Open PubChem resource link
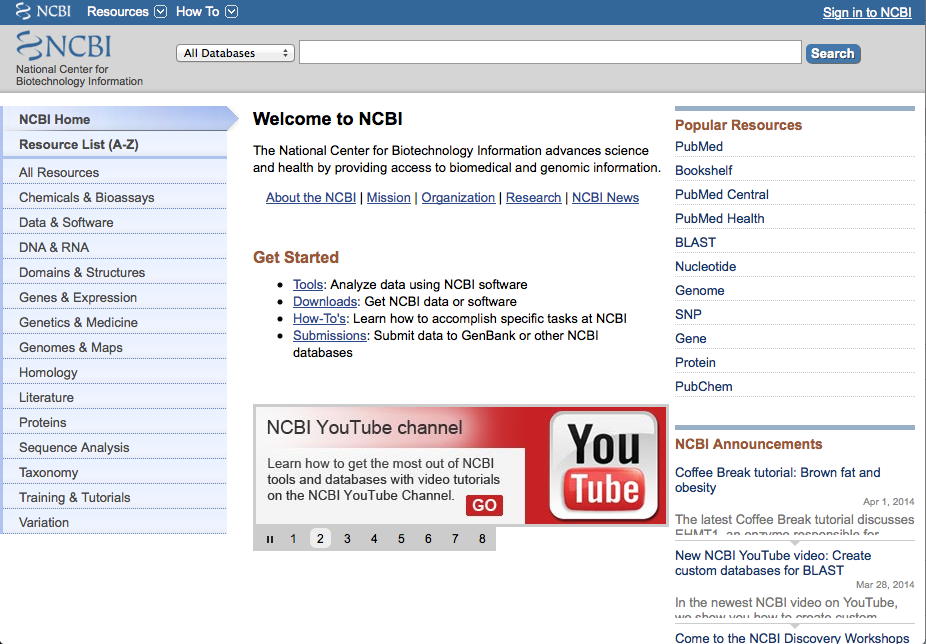The image size is (926, 644). 703,386
